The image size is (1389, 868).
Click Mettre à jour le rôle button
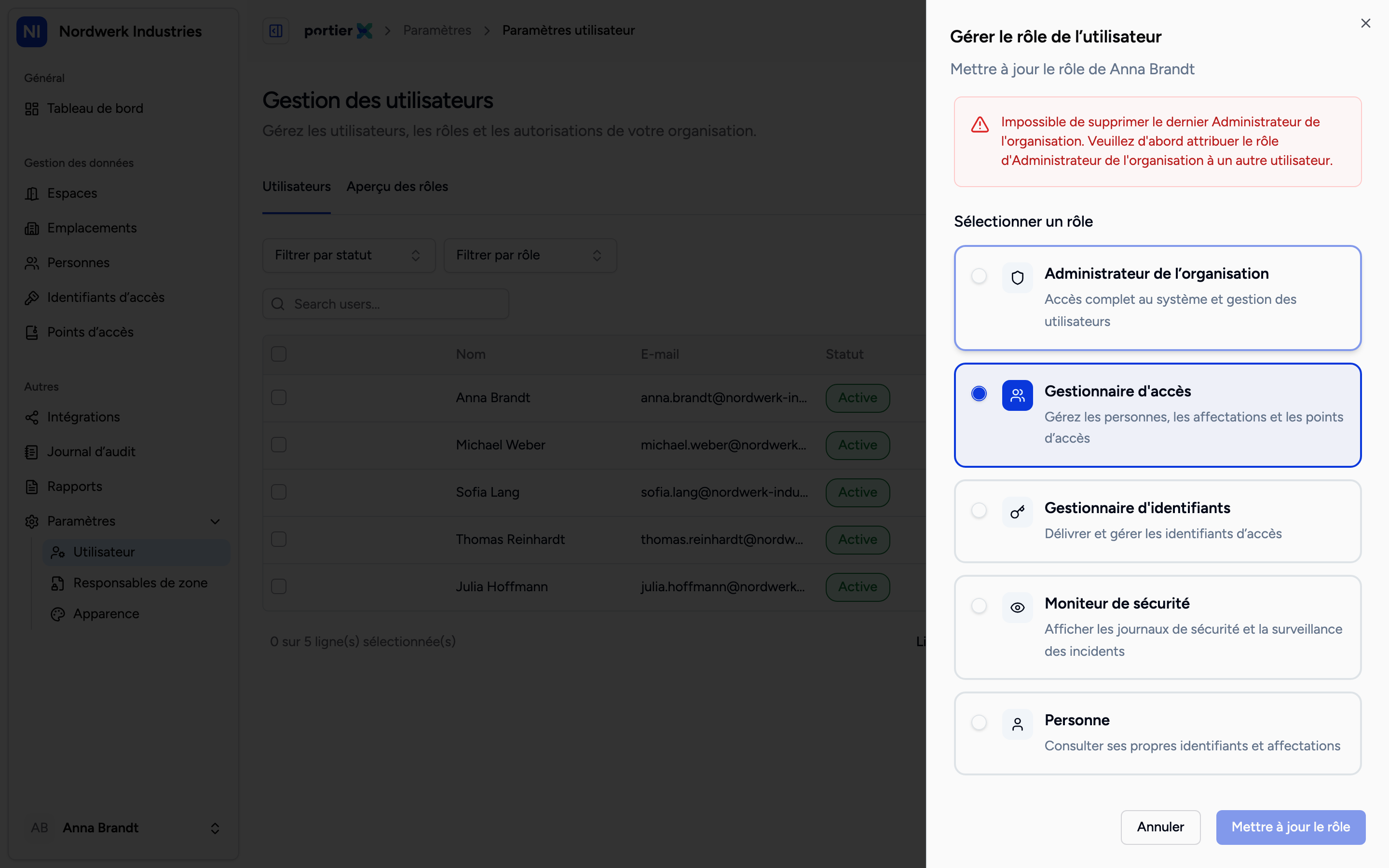point(1290,827)
